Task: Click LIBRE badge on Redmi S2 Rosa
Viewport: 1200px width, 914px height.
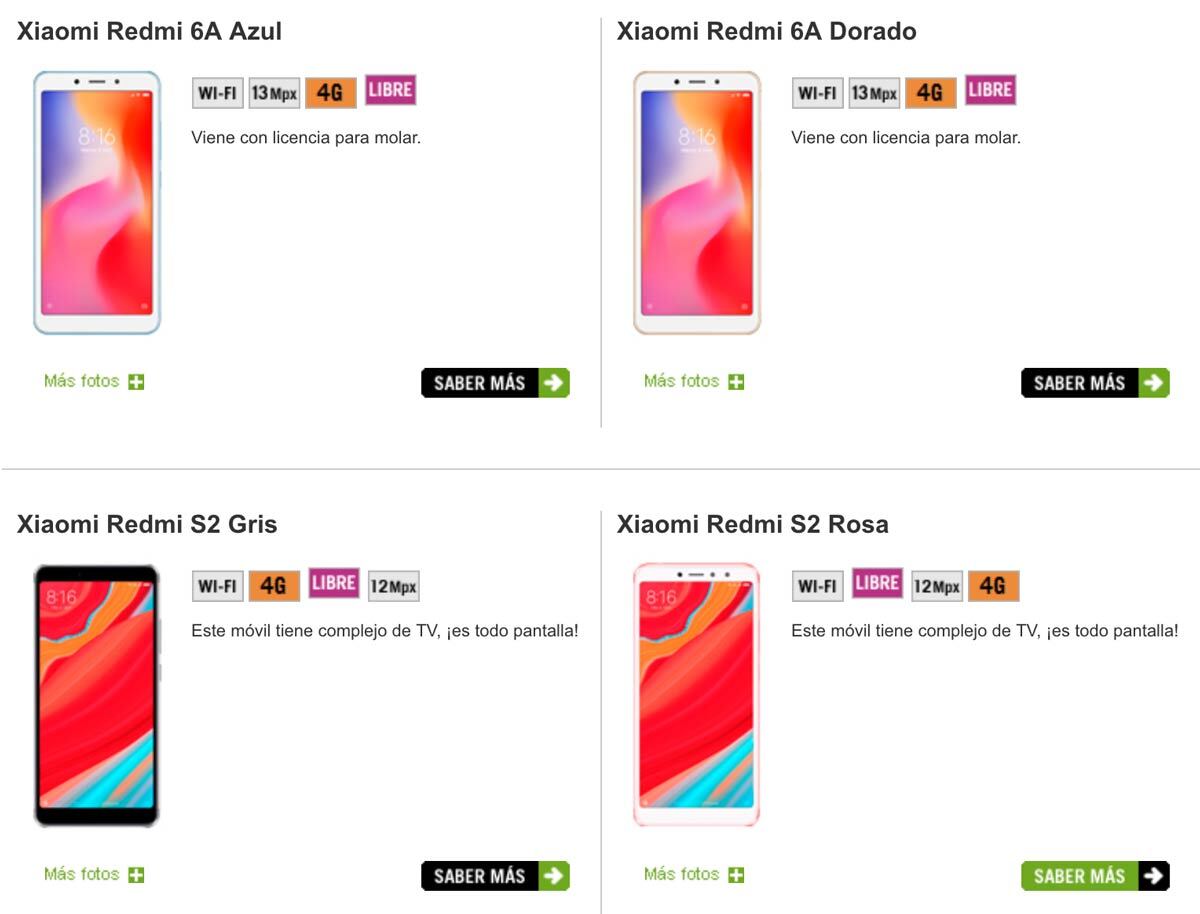Action: tap(877, 583)
